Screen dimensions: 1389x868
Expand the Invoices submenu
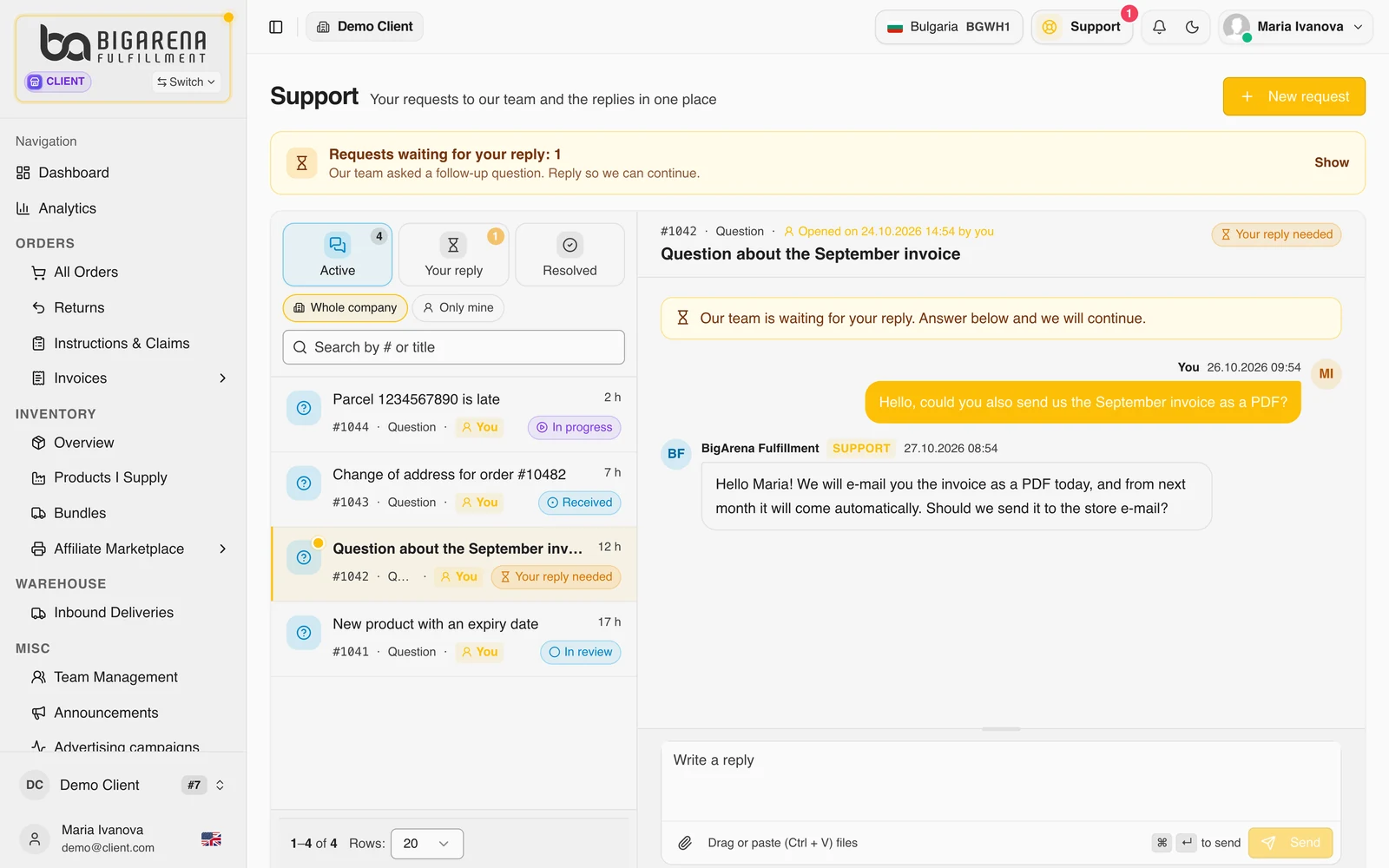click(x=222, y=378)
